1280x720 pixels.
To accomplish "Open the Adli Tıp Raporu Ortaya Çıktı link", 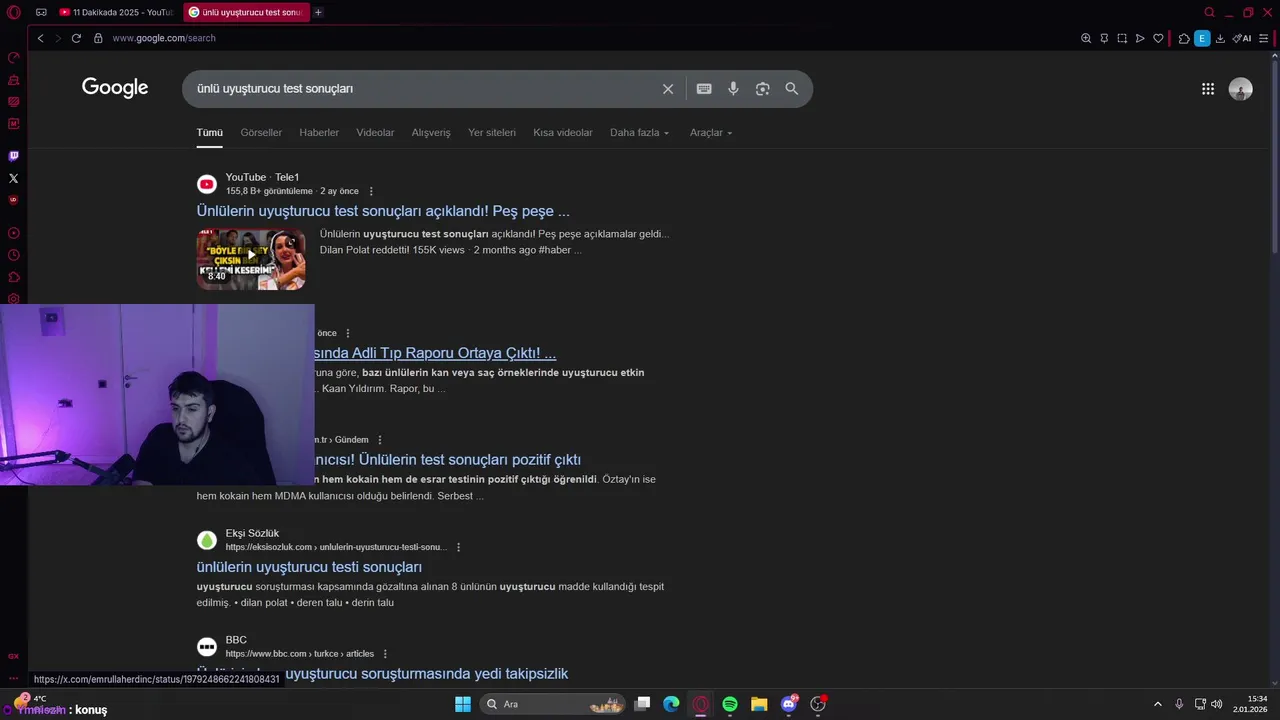I will click(x=435, y=353).
